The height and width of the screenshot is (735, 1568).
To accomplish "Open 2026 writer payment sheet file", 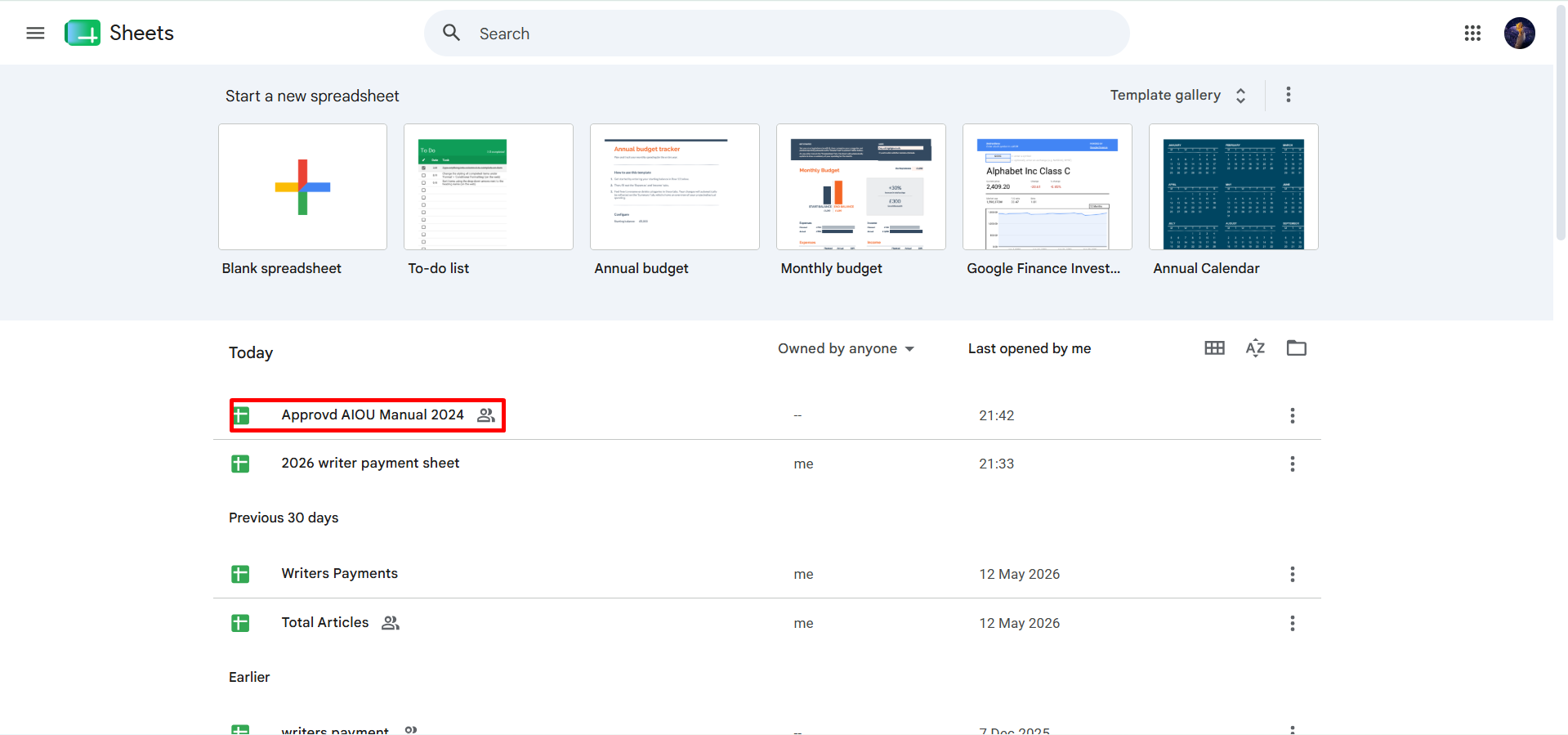I will (370, 463).
